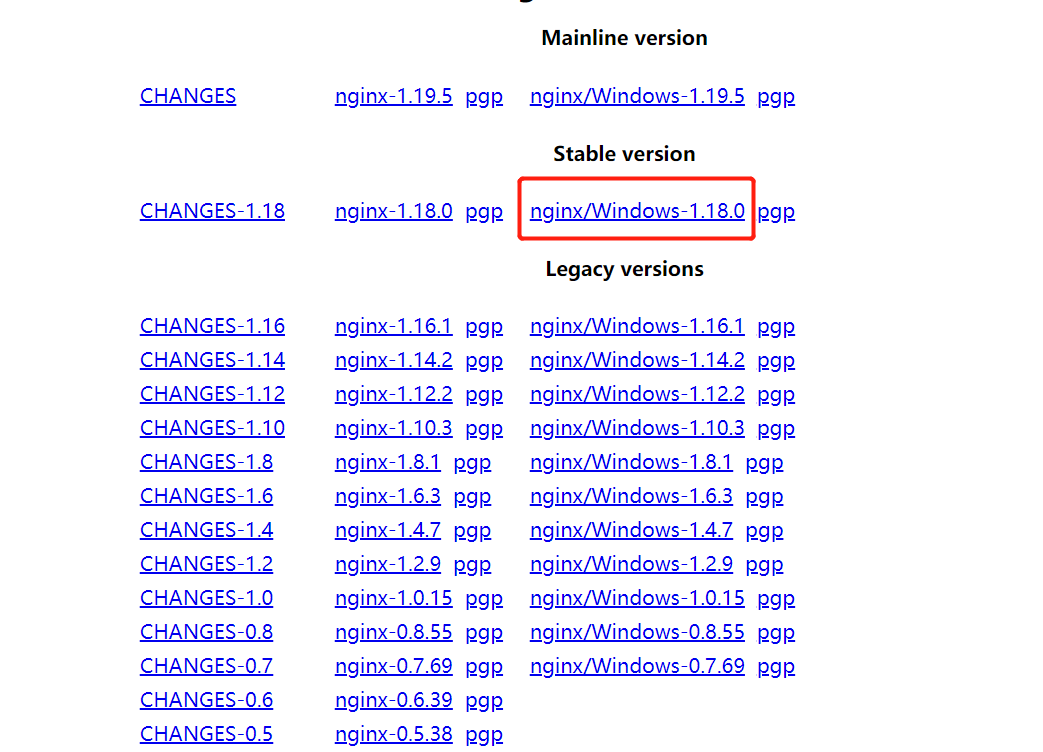Open CHANGES-0.6 changelog link
This screenshot has width=1043, height=752.
click(x=206, y=699)
